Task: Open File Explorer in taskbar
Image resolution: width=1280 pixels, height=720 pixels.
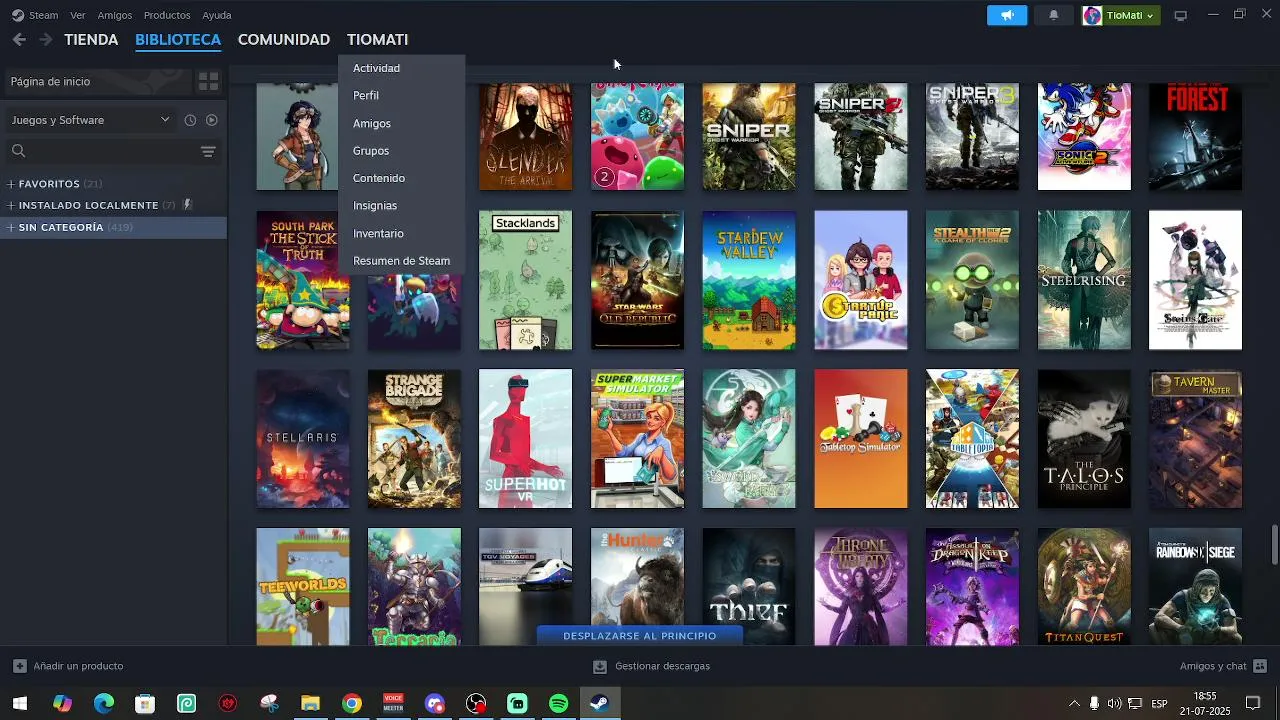Action: [310, 704]
